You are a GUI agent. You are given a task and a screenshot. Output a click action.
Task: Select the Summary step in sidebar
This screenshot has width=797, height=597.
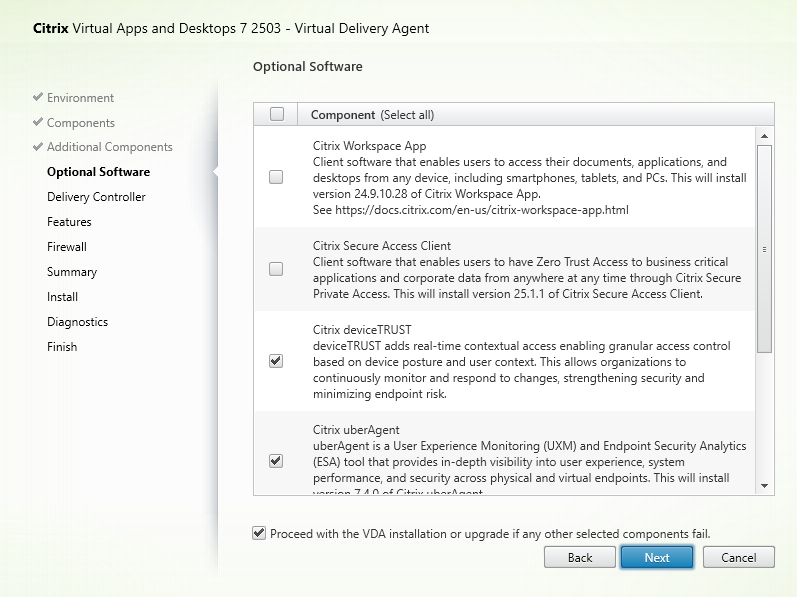coord(72,272)
